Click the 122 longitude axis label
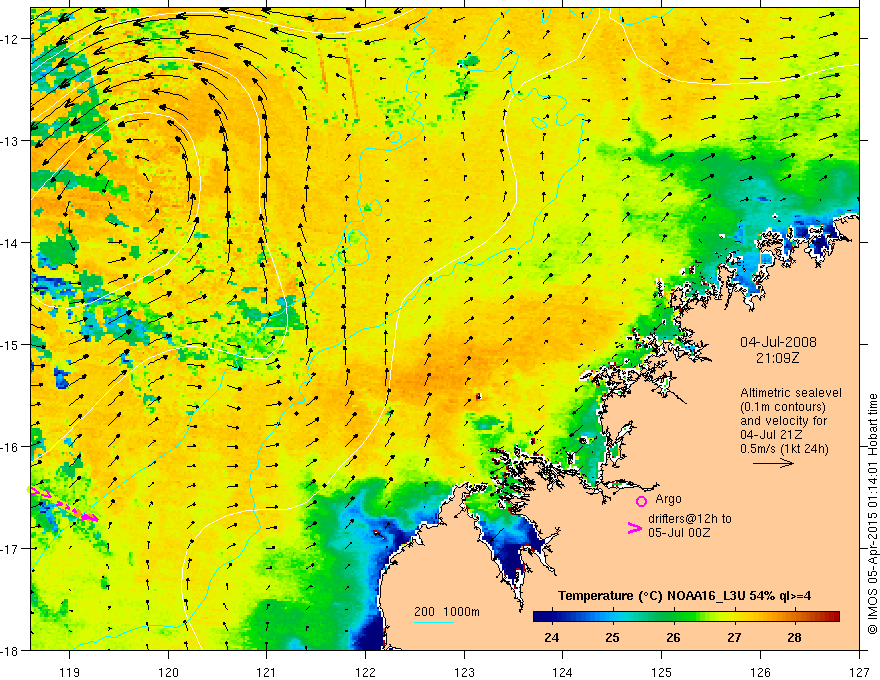 tap(365, 672)
